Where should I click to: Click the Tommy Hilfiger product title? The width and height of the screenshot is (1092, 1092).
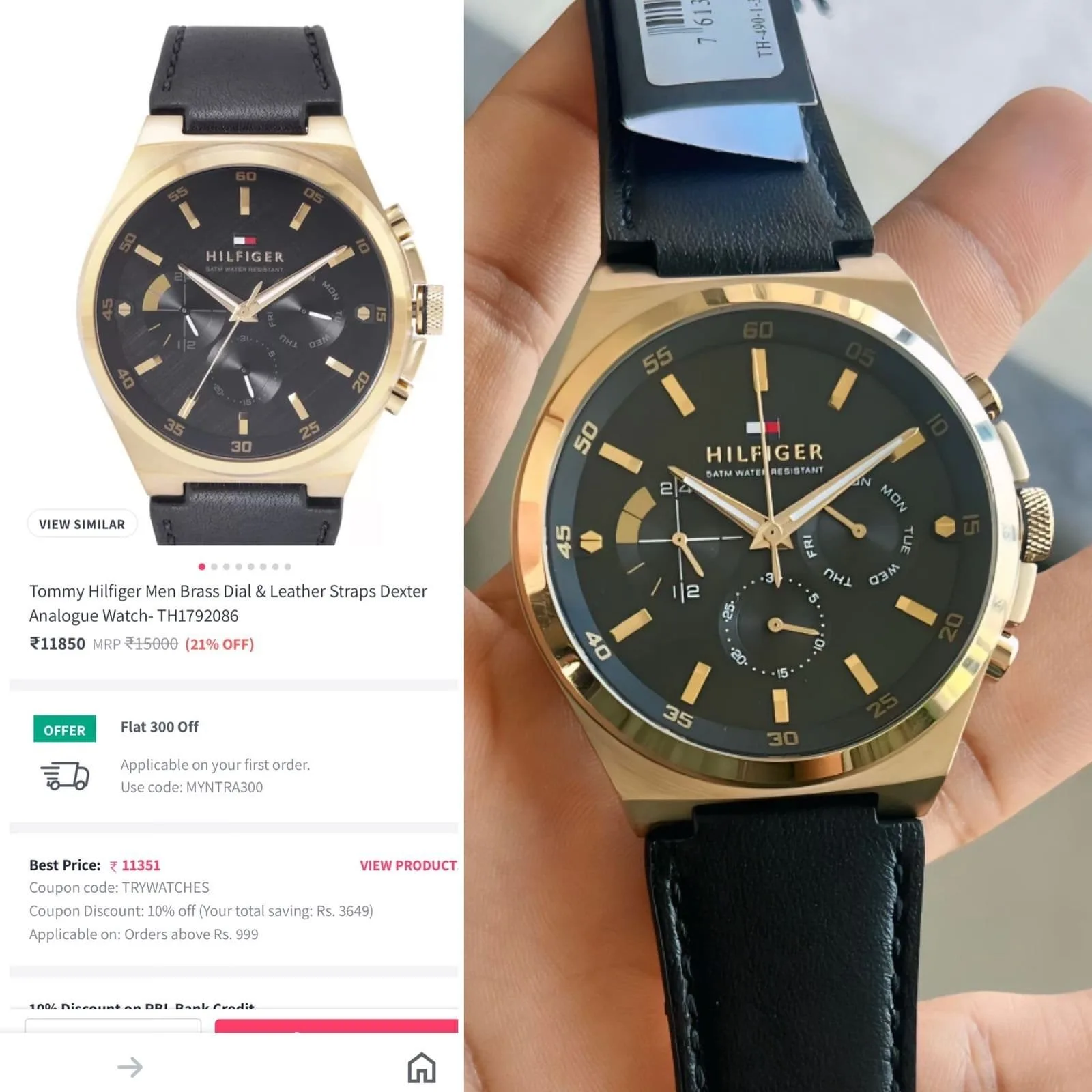tap(228, 603)
